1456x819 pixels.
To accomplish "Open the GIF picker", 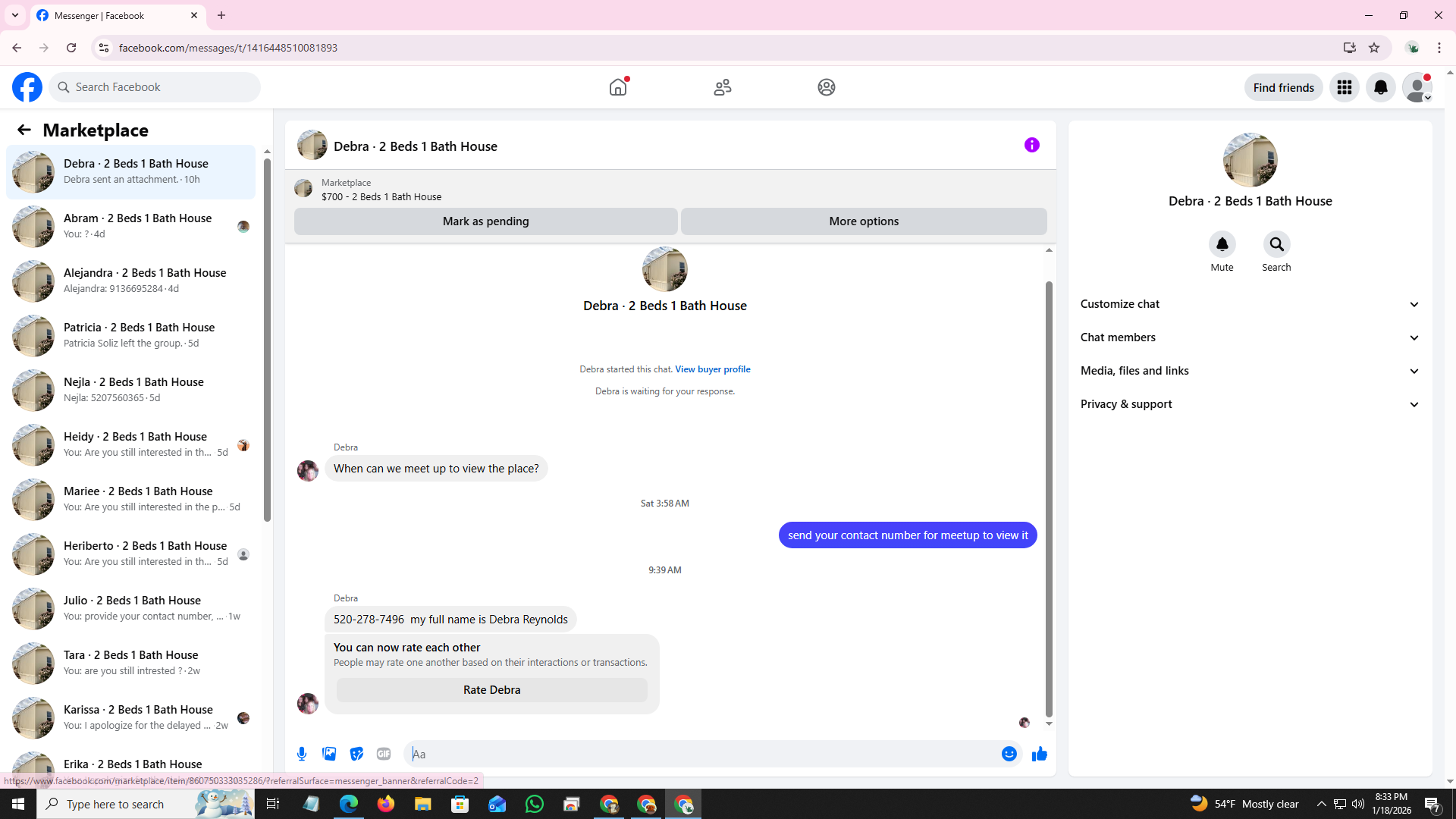I will (x=384, y=754).
